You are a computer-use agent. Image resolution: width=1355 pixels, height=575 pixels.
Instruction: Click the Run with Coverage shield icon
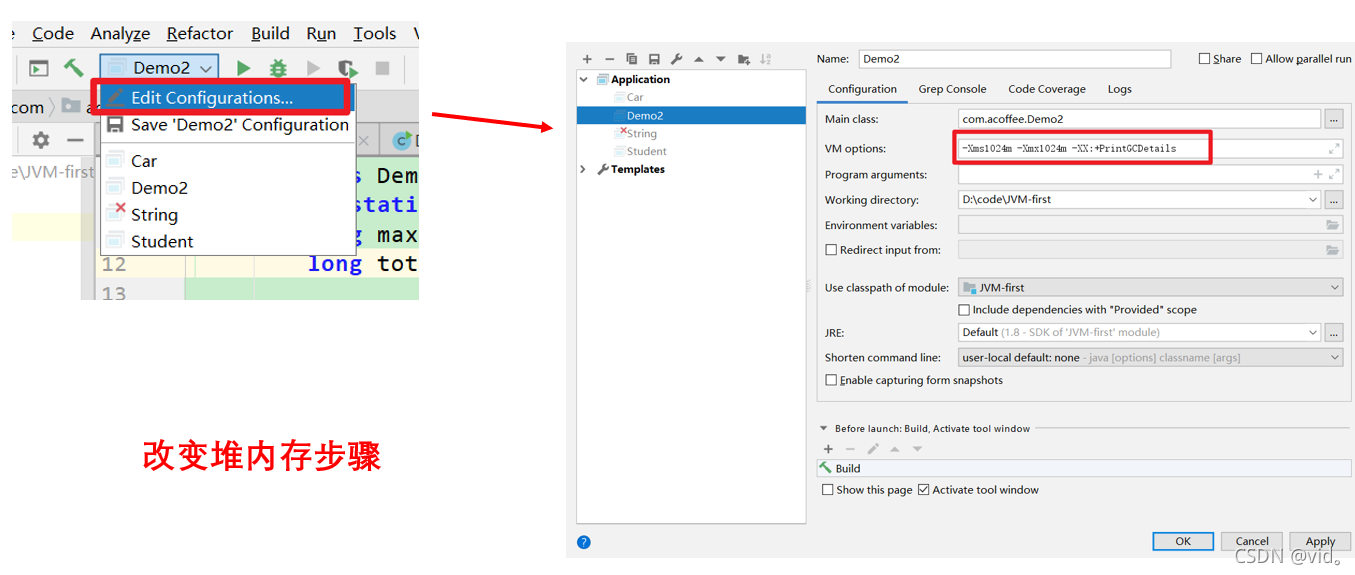click(347, 68)
